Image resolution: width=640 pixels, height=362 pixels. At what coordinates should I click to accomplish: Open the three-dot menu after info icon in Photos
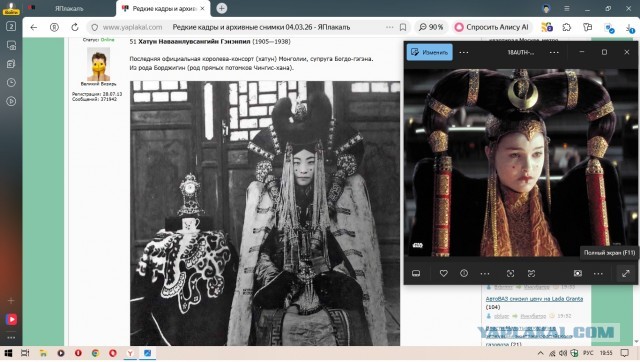click(x=485, y=273)
